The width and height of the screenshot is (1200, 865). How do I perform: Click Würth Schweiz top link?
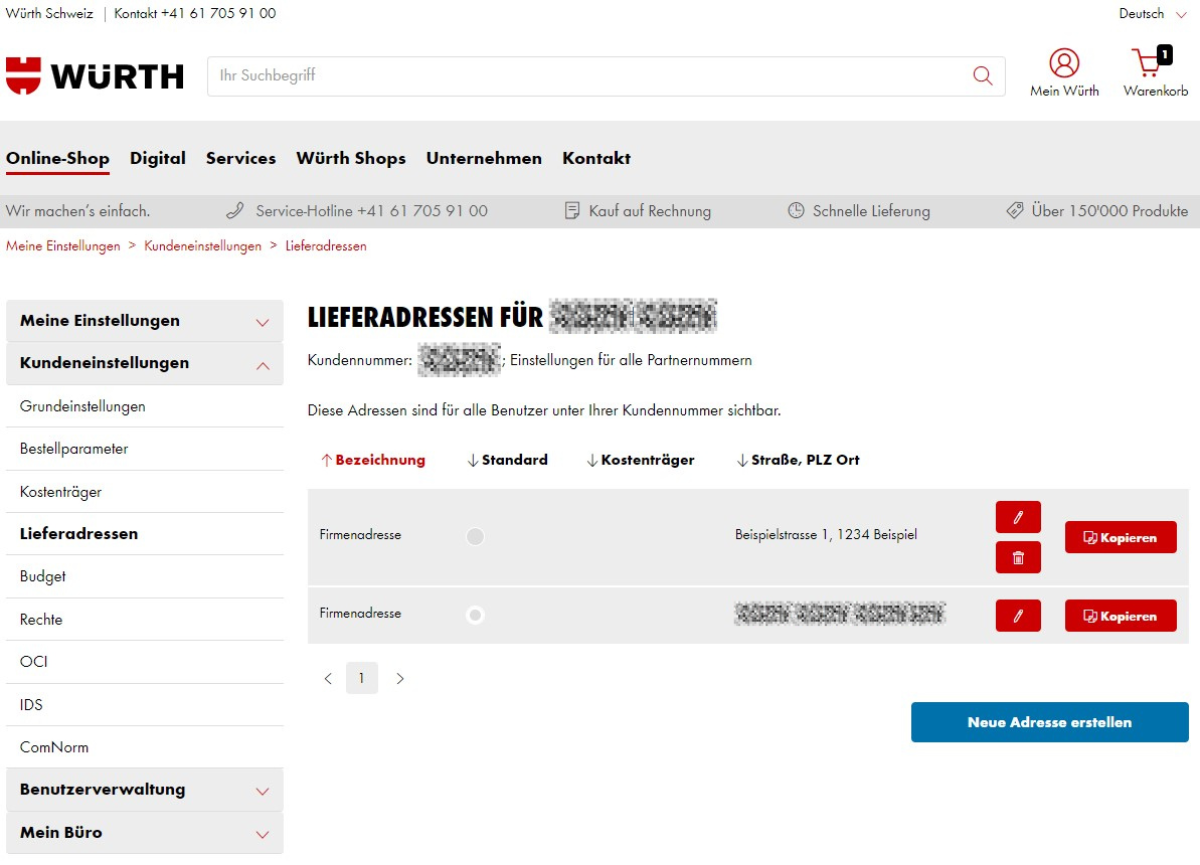[49, 14]
